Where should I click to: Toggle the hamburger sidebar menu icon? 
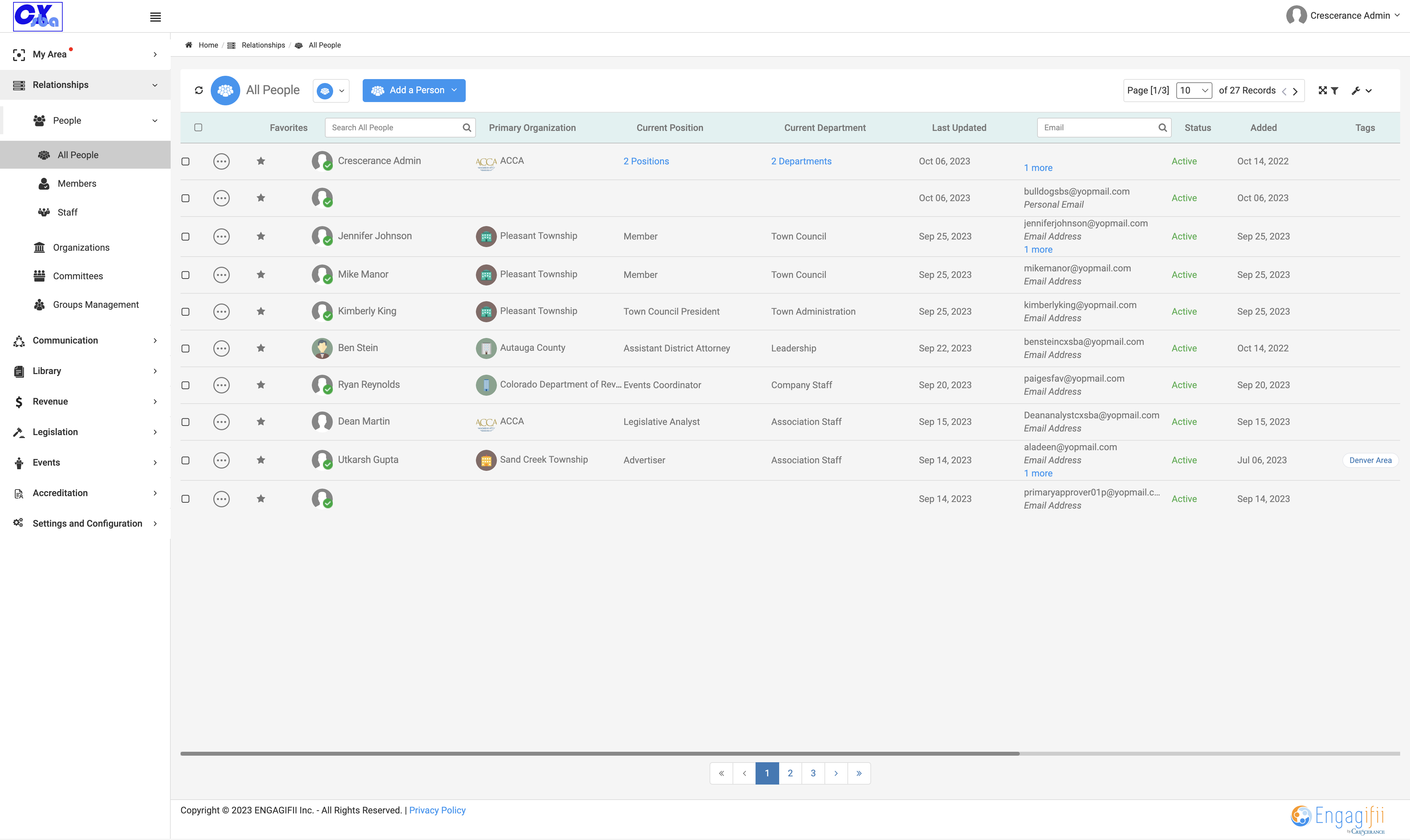155,17
